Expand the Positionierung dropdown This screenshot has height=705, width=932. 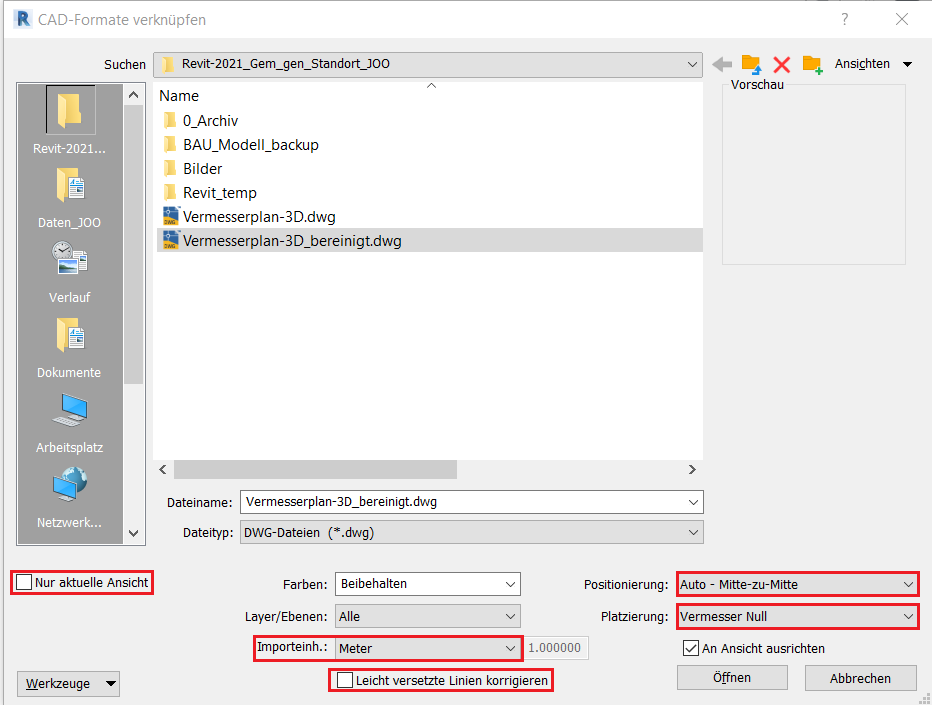click(797, 584)
